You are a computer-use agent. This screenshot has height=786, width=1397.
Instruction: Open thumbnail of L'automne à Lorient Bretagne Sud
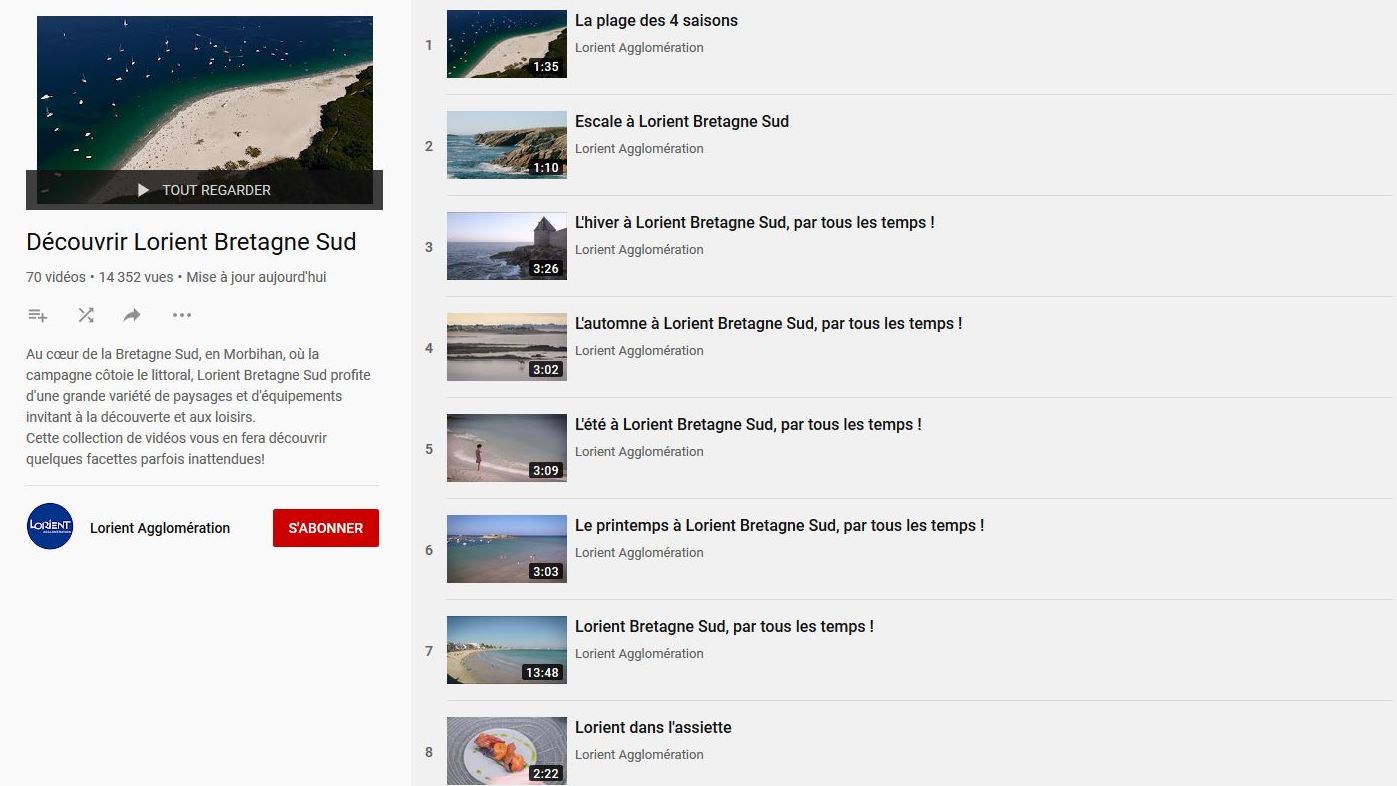tap(507, 347)
